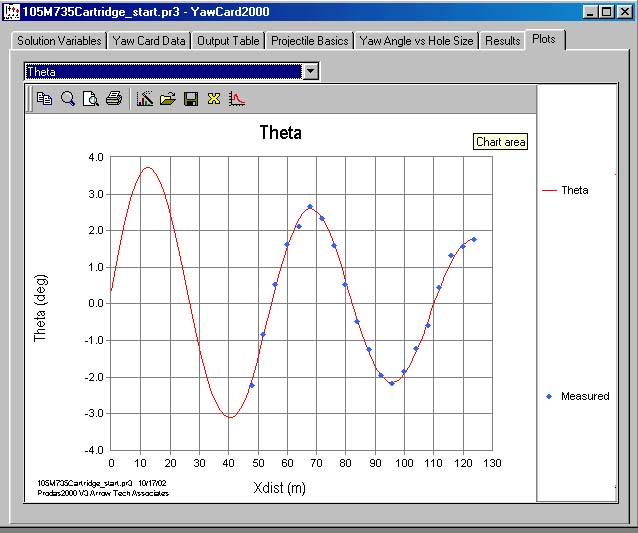Screen dimensions: 638x533
Task: Click the Copy chart icon in toolbar
Action: 44,98
